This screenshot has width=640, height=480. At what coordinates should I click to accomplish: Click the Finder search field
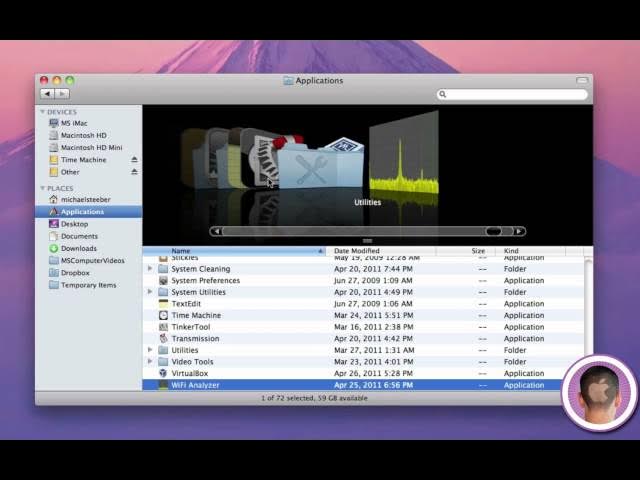[512, 94]
